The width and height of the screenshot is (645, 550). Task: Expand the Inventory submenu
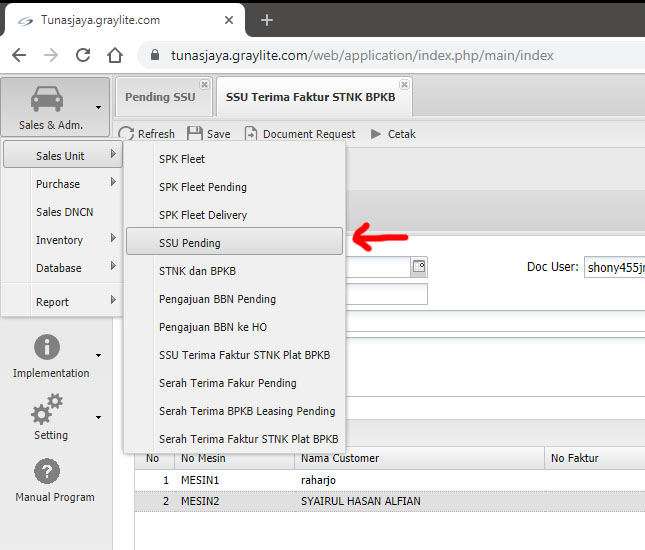point(61,240)
